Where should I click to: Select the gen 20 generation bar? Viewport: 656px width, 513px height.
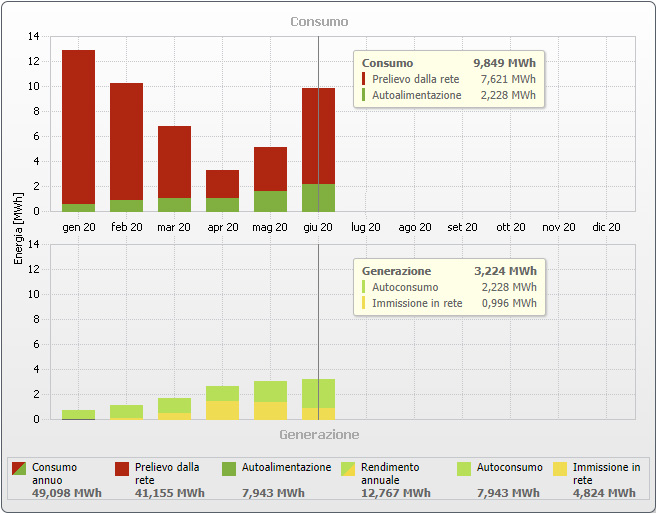click(x=79, y=415)
